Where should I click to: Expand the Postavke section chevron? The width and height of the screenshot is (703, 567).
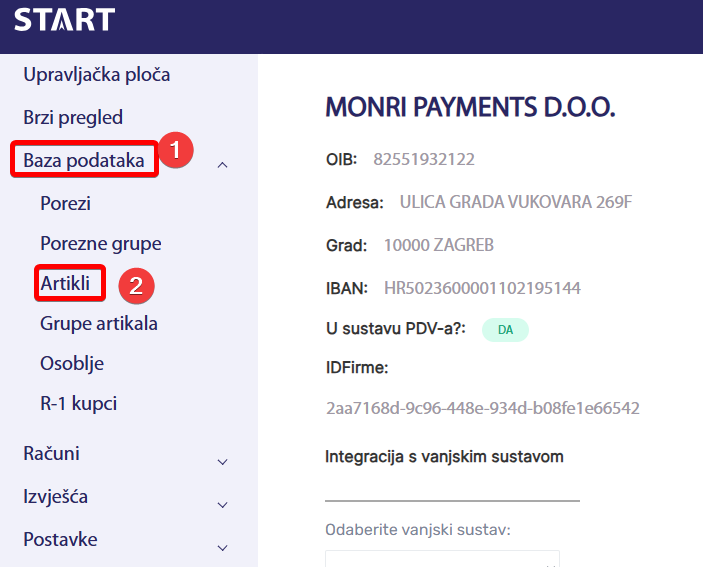pos(222,548)
